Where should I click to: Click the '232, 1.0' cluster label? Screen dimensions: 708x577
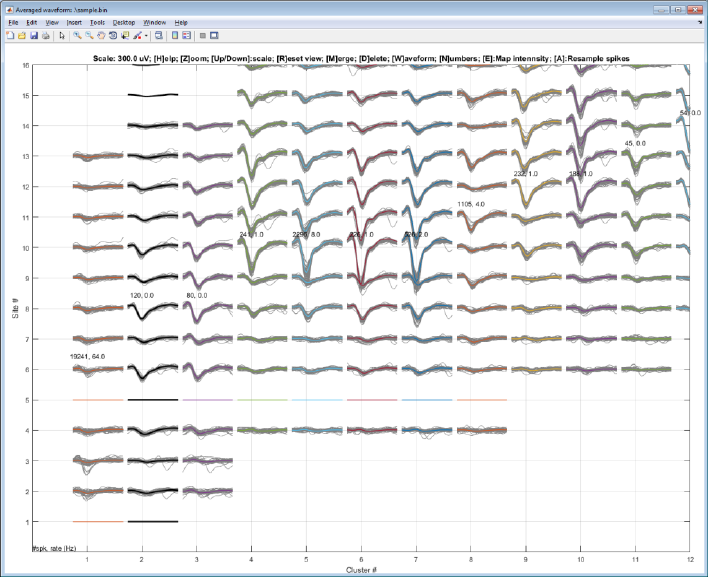pos(526,173)
